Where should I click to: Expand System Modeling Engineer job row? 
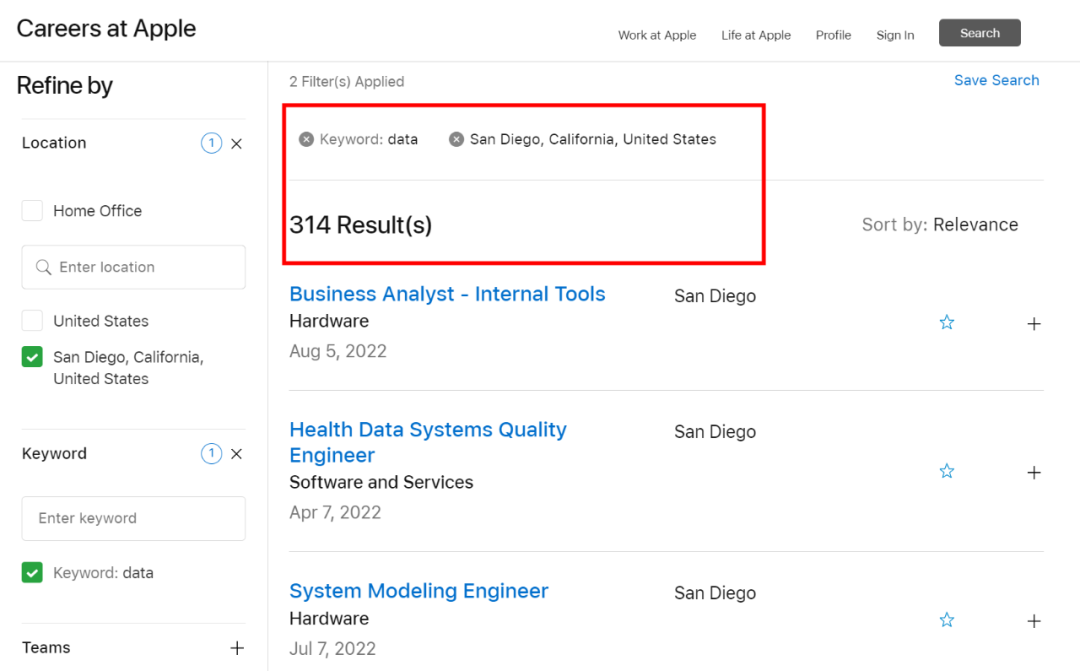tap(1034, 621)
